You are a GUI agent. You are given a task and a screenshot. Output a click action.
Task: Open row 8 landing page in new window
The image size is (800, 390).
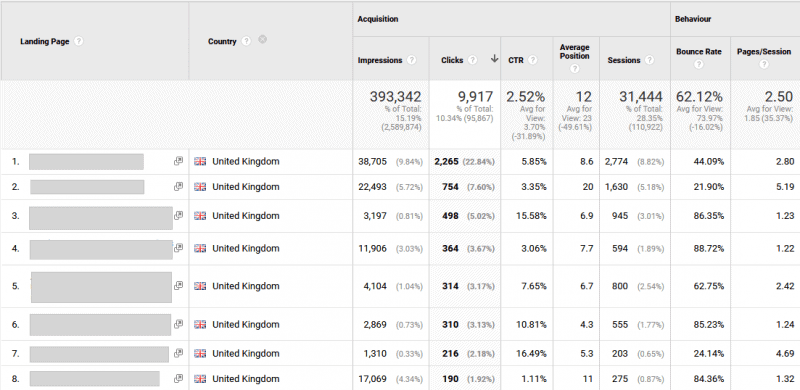pyautogui.click(x=178, y=378)
